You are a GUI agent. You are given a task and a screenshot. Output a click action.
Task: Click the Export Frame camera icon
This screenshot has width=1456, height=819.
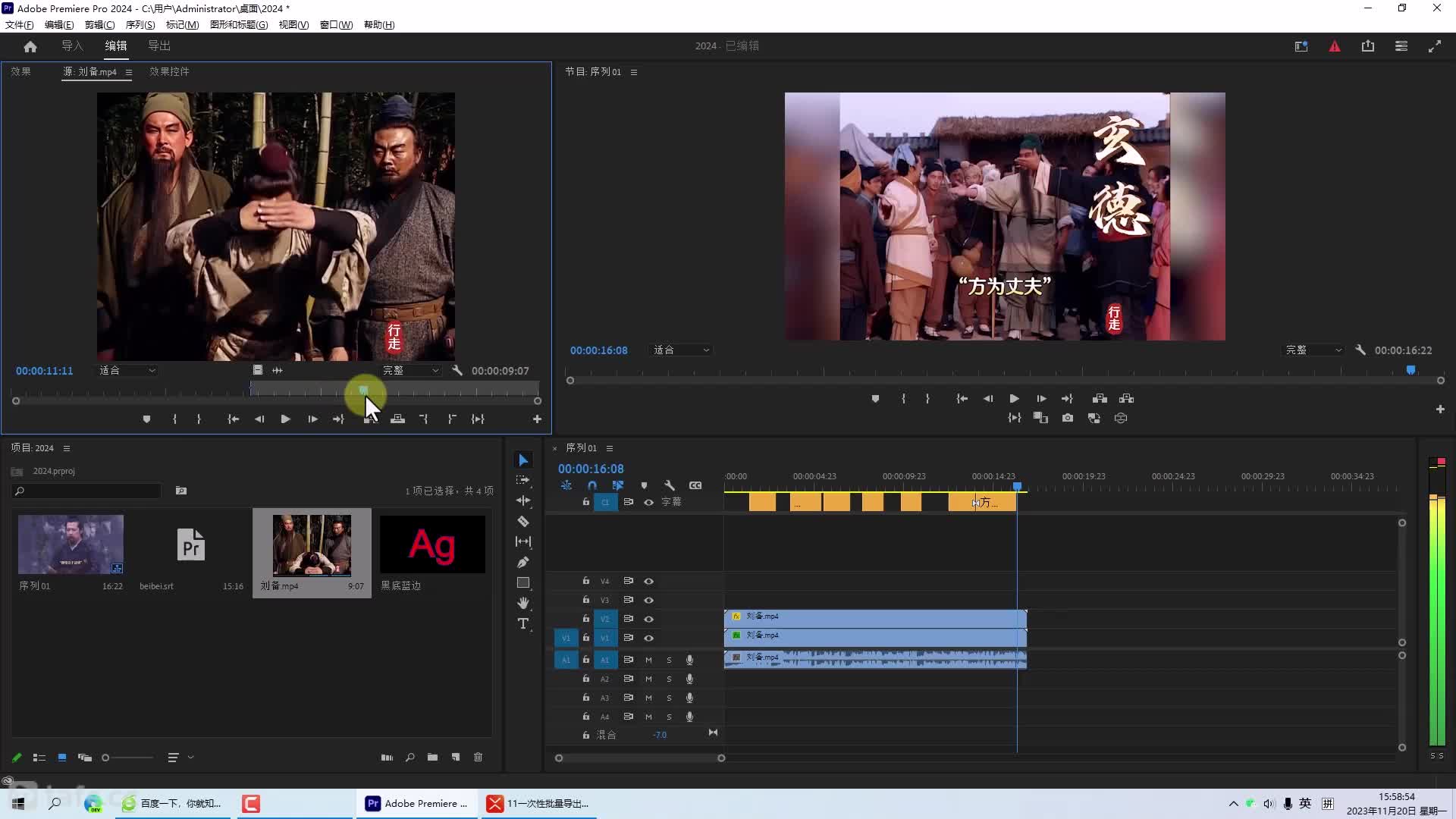[1068, 418]
